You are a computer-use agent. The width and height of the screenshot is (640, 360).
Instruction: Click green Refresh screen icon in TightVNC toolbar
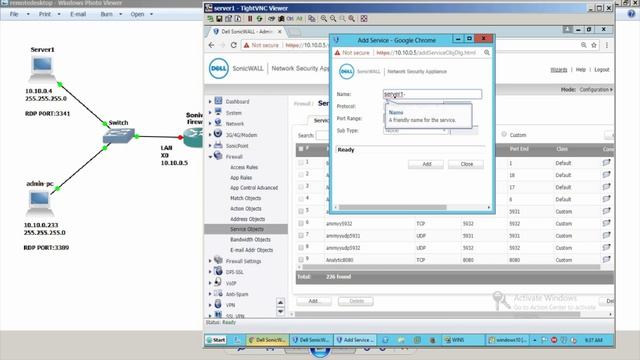coord(259,19)
